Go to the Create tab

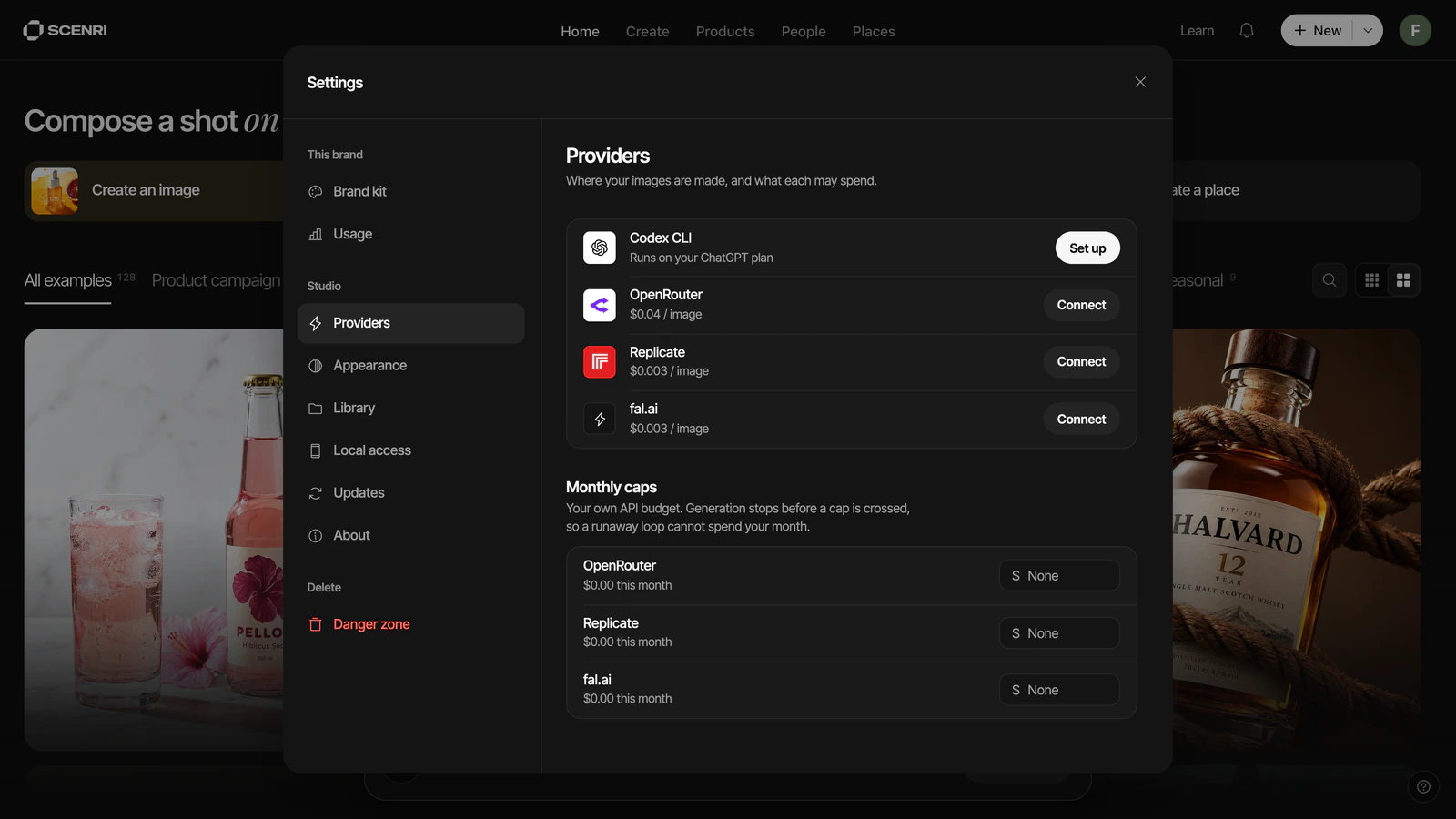click(647, 31)
